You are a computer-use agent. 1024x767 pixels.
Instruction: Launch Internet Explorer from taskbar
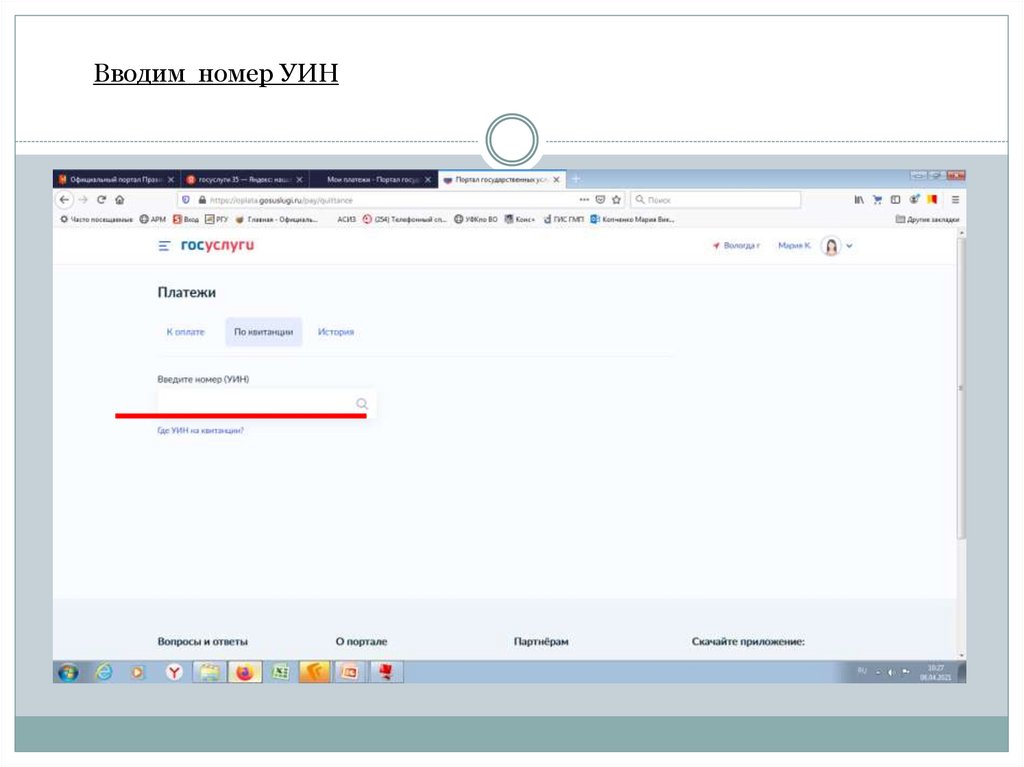tap(104, 672)
